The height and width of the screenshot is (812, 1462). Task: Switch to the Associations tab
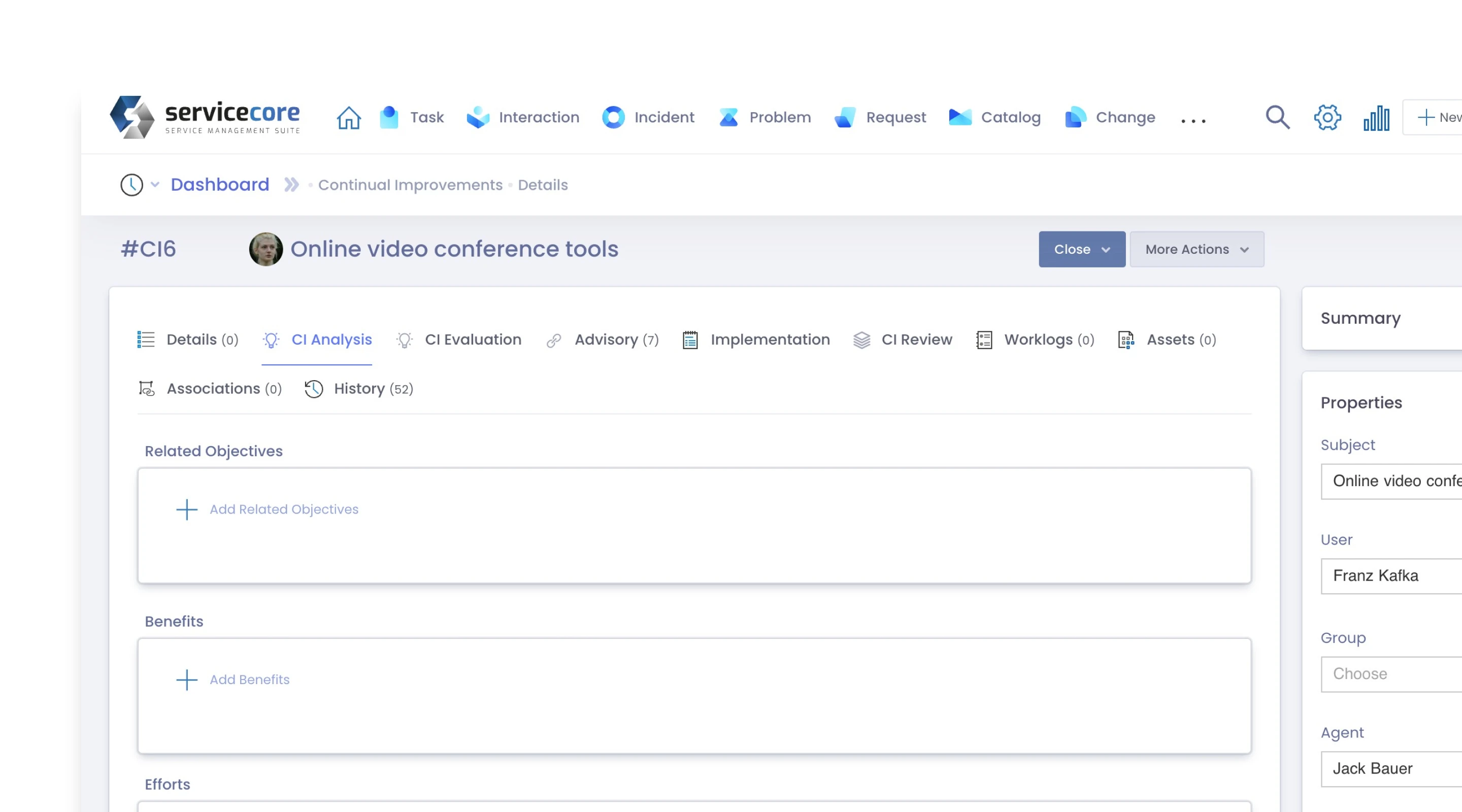point(210,389)
